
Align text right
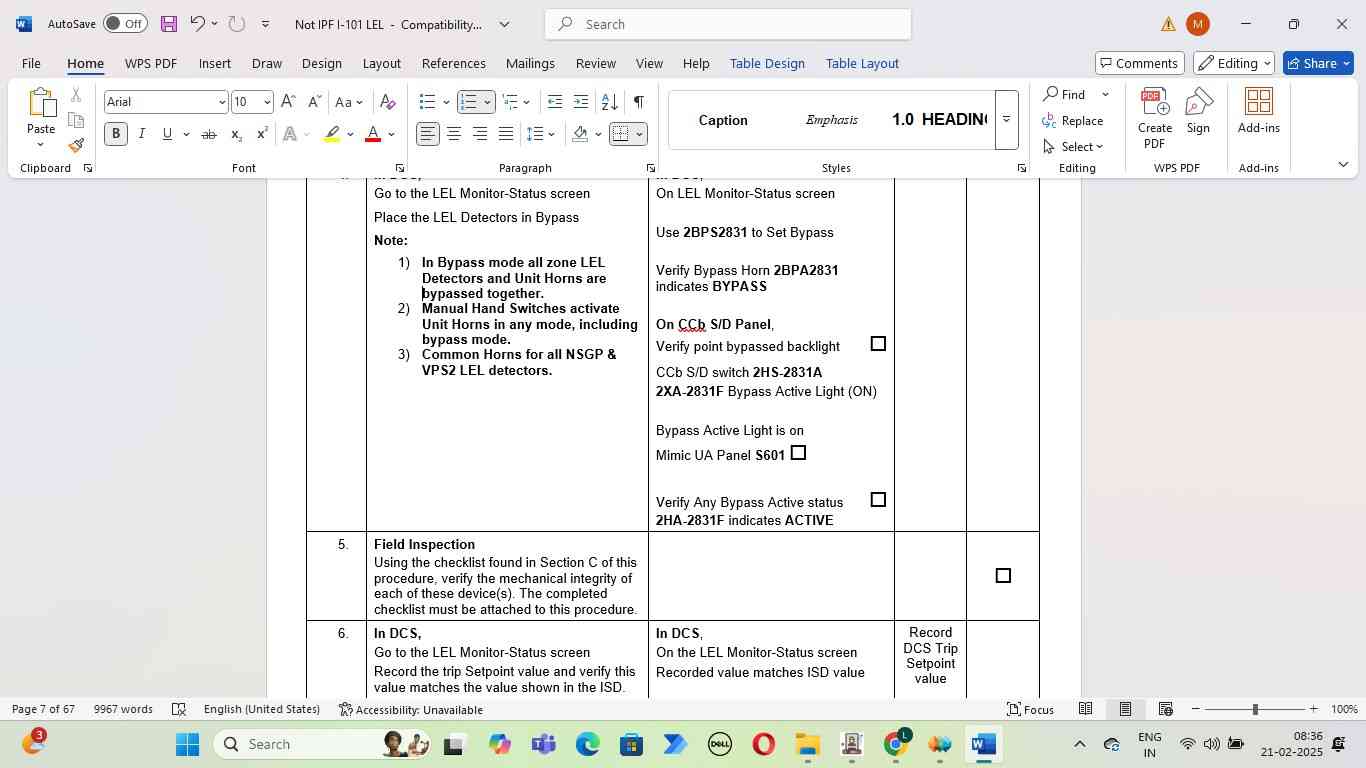(x=480, y=134)
